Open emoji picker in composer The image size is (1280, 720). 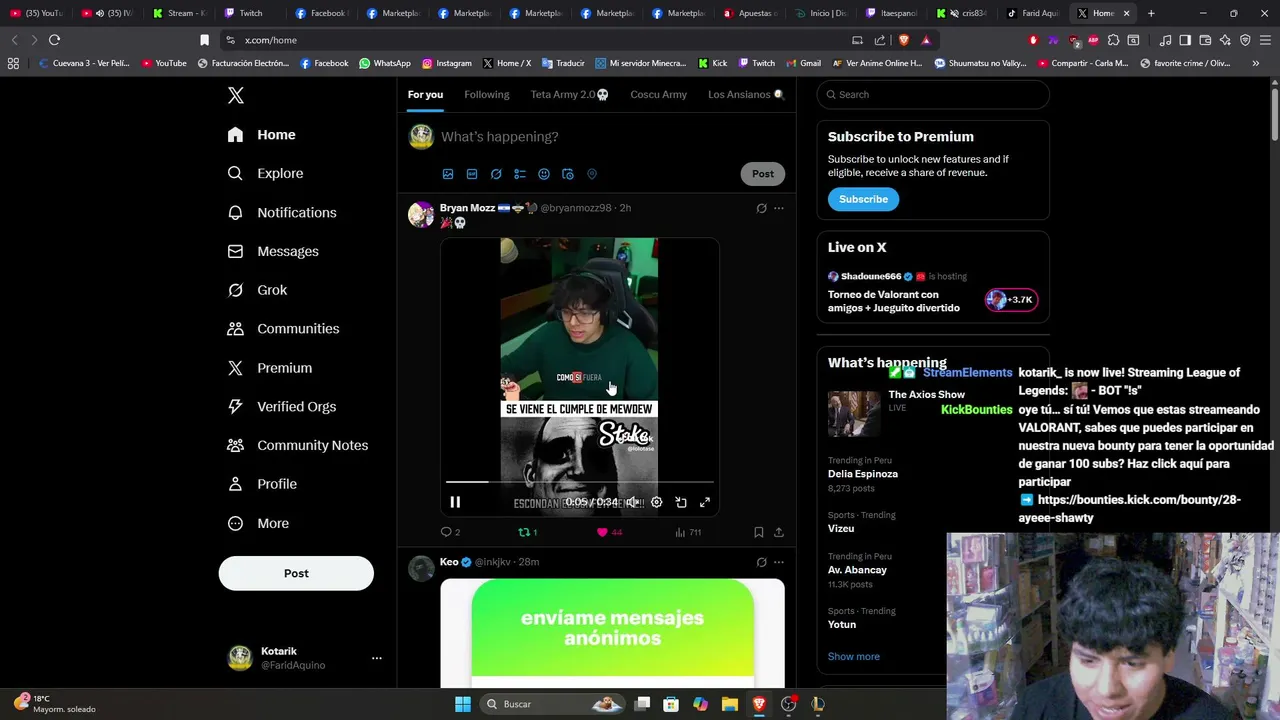tap(544, 174)
